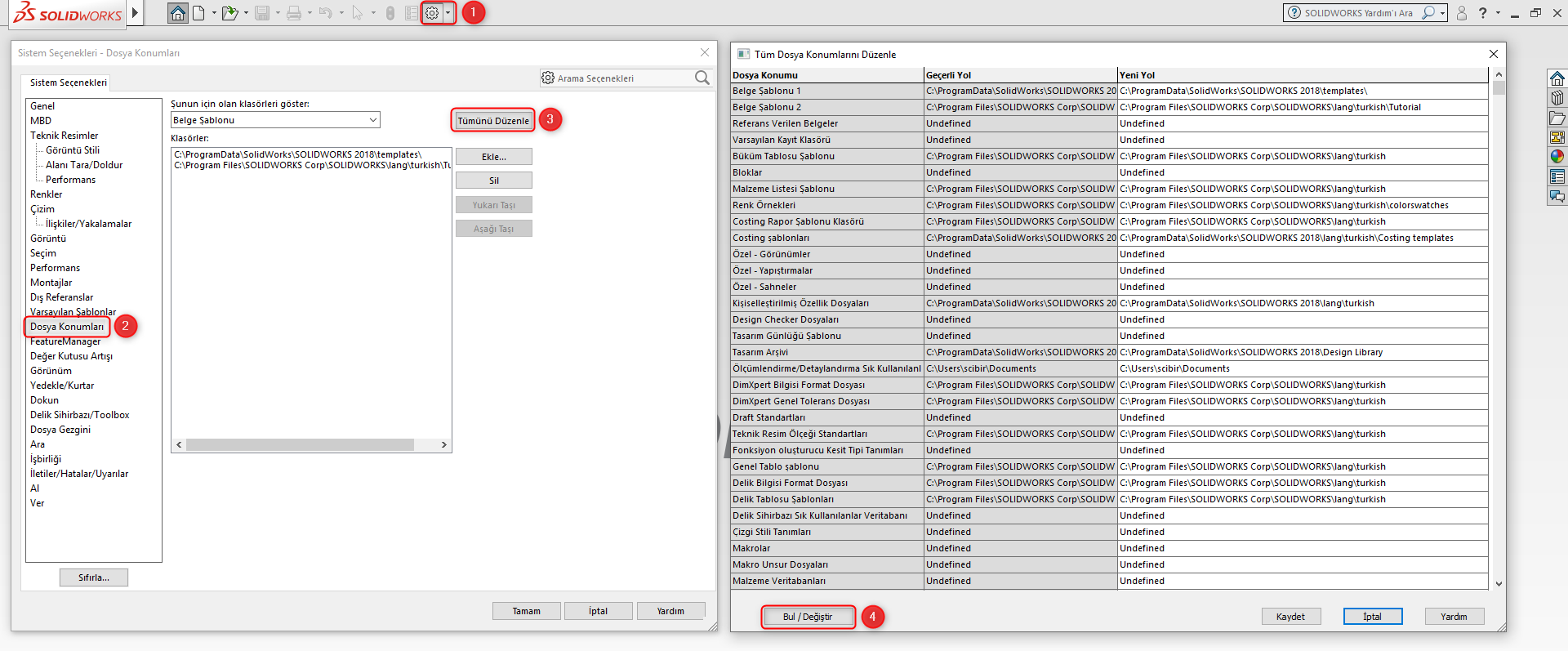Click the Print icon in the toolbar
Image resolution: width=1568 pixels, height=651 pixels.
[x=294, y=13]
